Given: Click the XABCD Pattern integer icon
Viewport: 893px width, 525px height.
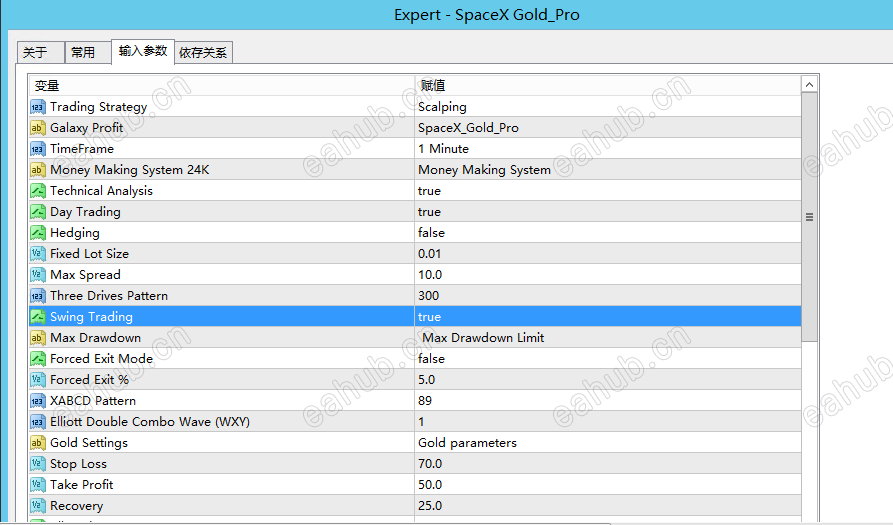Looking at the screenshot, I should point(38,401).
